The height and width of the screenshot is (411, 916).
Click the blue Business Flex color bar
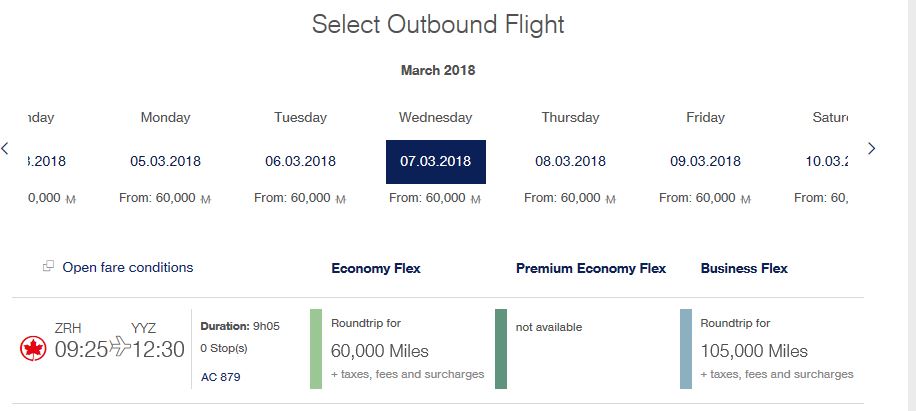click(686, 348)
